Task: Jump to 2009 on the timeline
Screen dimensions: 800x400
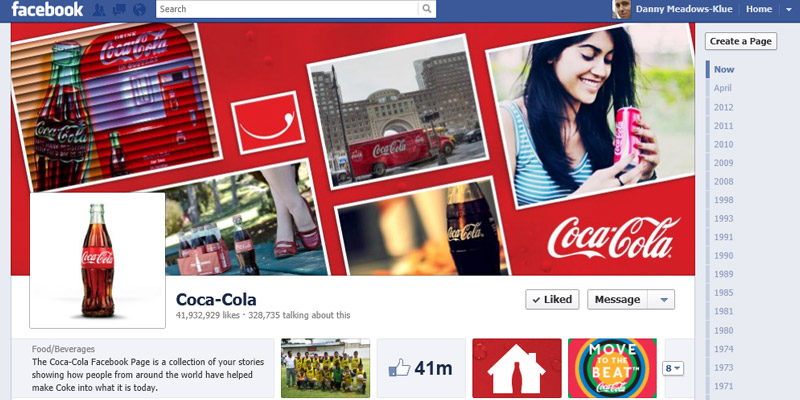Action: (x=723, y=163)
